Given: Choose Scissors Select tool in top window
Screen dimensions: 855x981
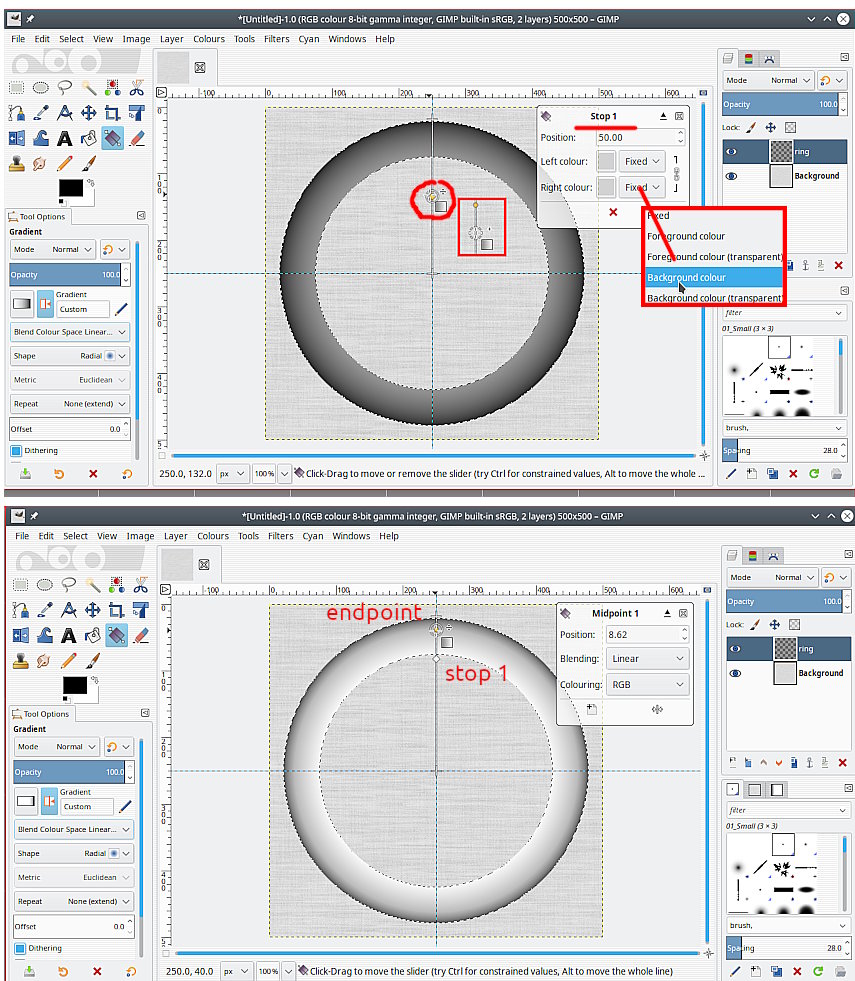Looking at the screenshot, I should [x=136, y=88].
